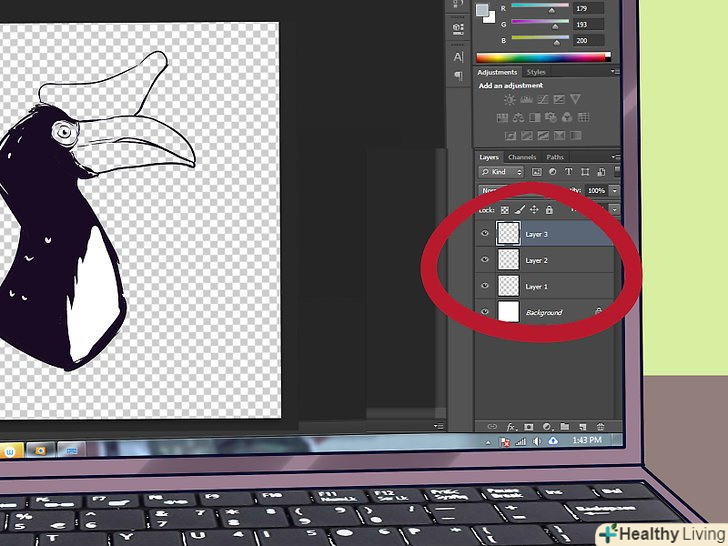Add a Selective Color adjustment
This screenshot has height=546, width=728.
[x=559, y=136]
